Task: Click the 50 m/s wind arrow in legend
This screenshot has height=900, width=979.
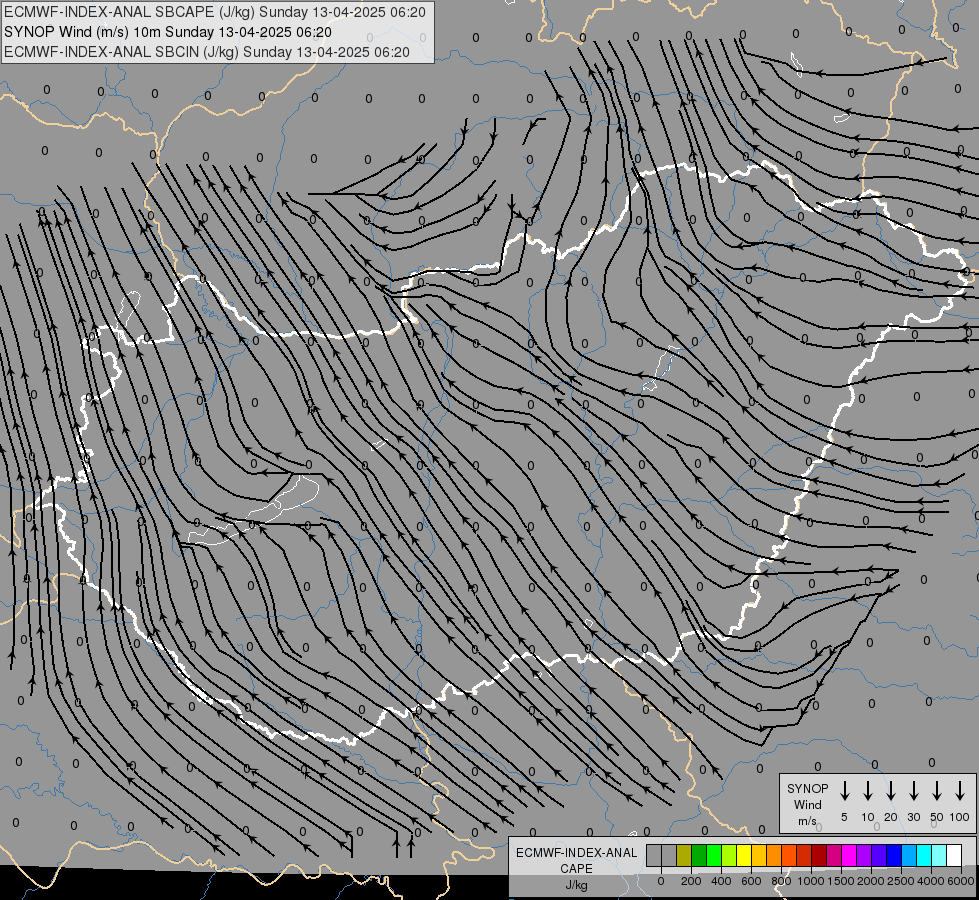Action: 937,791
